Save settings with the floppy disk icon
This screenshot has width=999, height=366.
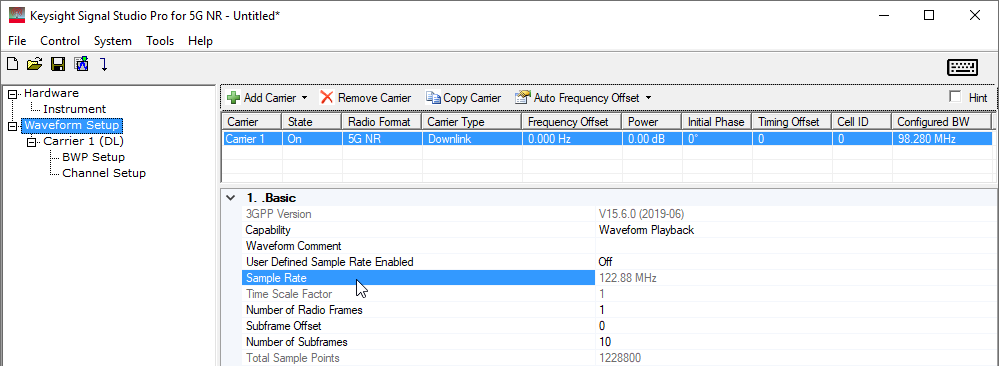point(58,64)
